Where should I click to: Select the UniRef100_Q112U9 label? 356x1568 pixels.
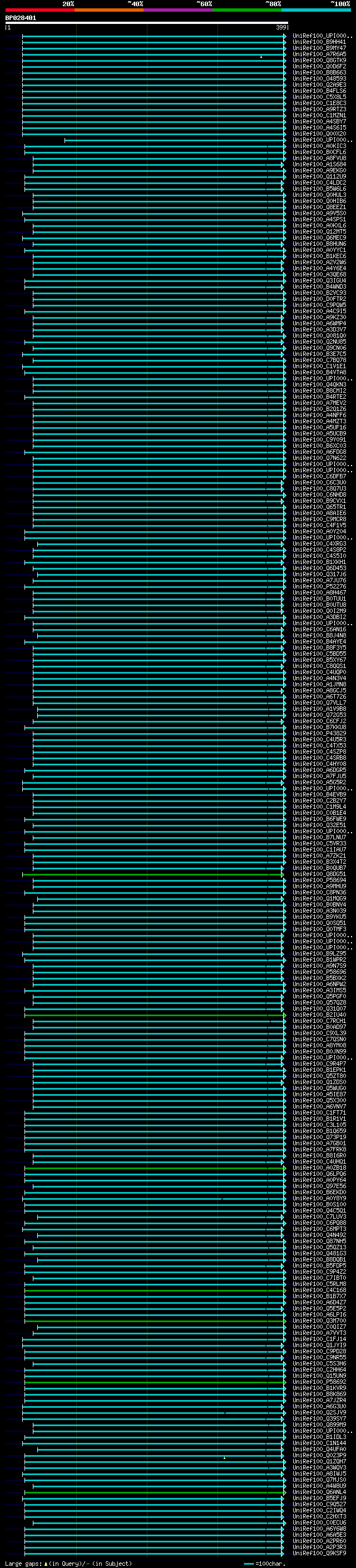pyautogui.click(x=319, y=176)
